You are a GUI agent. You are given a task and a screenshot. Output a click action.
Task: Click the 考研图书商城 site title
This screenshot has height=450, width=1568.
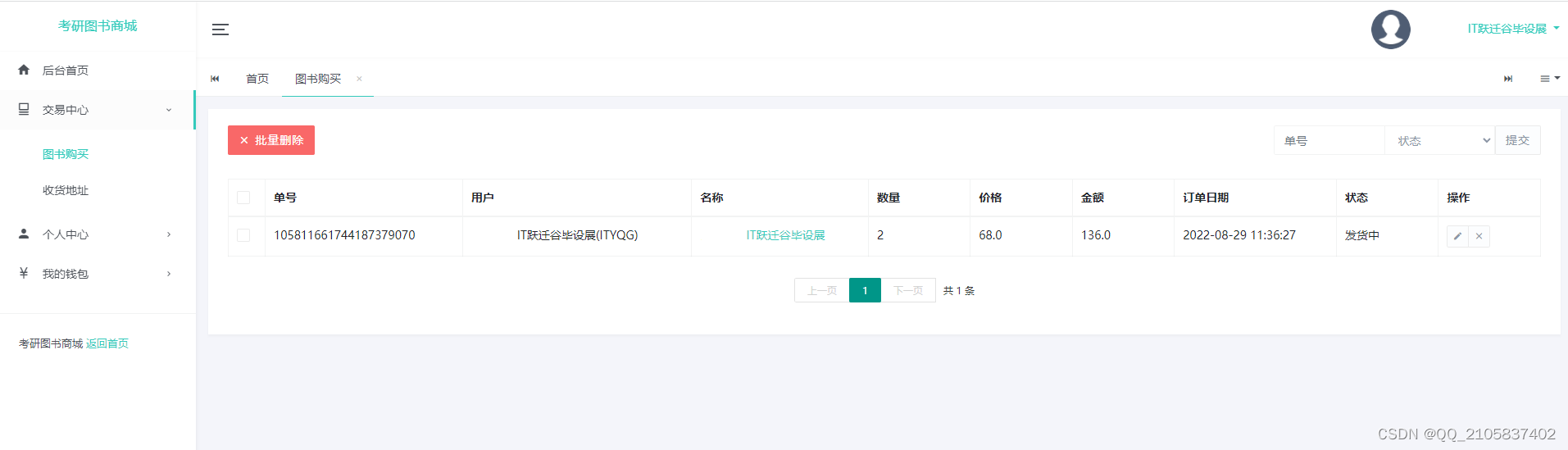point(98,26)
